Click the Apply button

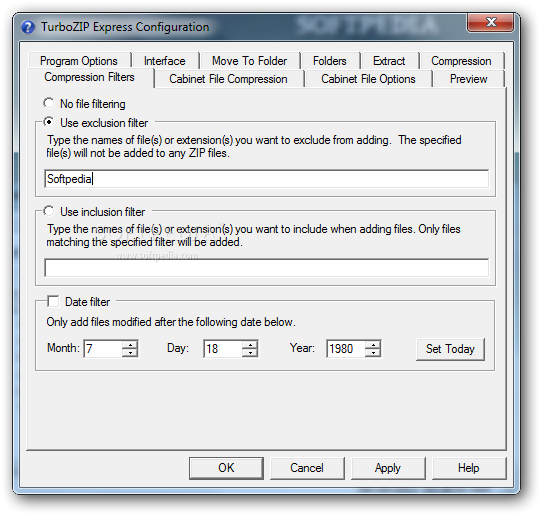pyautogui.click(x=388, y=468)
